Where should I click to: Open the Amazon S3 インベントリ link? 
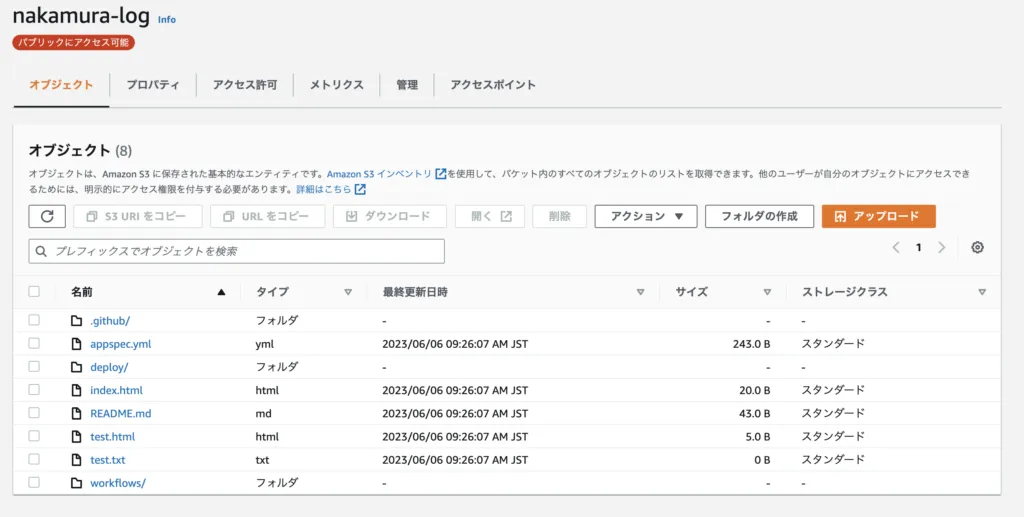379,174
